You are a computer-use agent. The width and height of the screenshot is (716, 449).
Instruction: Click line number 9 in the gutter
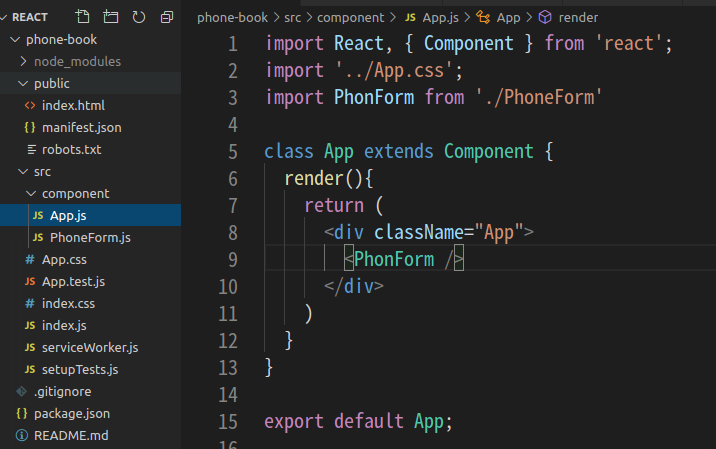coord(233,259)
